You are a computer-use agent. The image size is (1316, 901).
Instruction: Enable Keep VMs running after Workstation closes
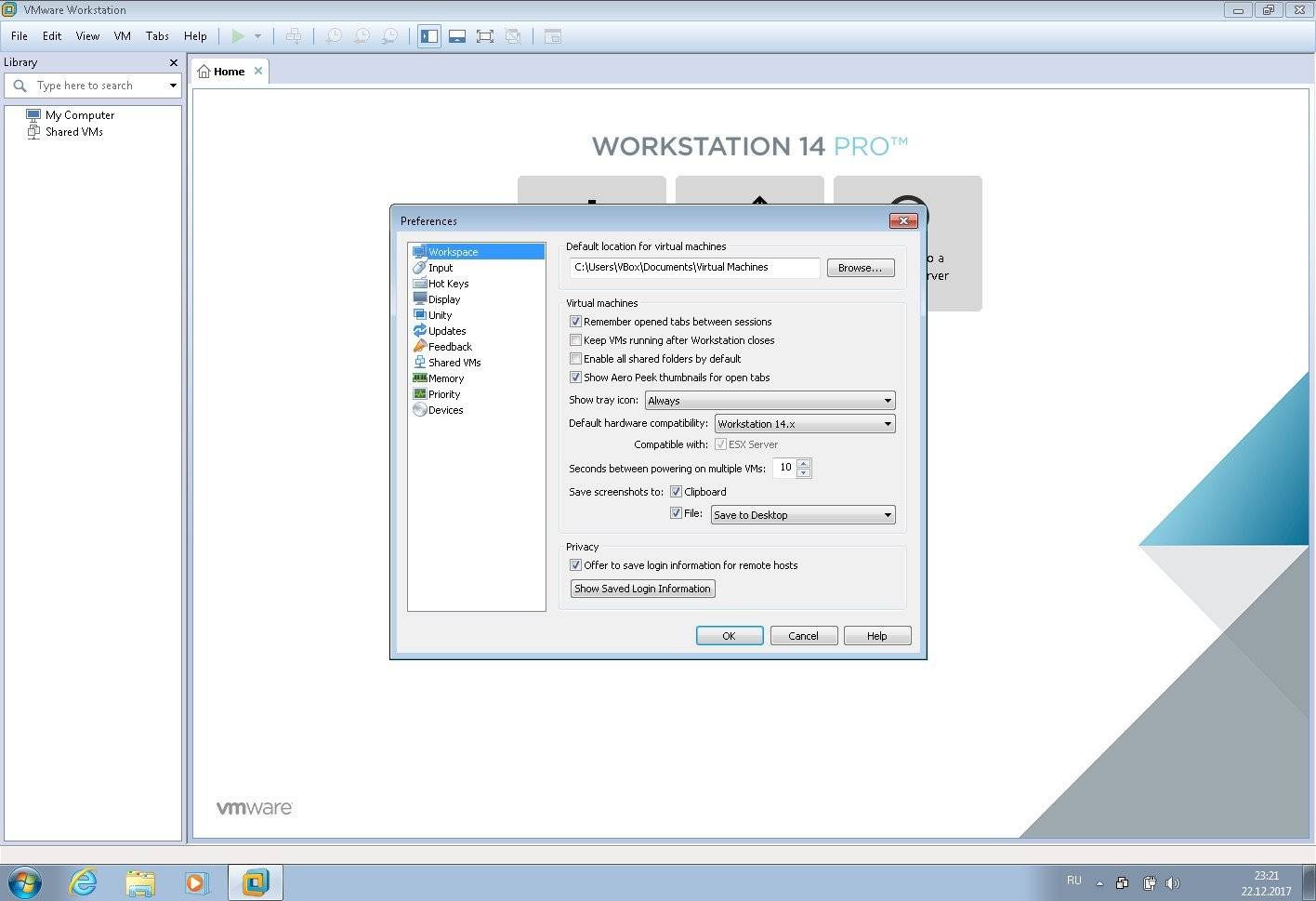pos(575,340)
